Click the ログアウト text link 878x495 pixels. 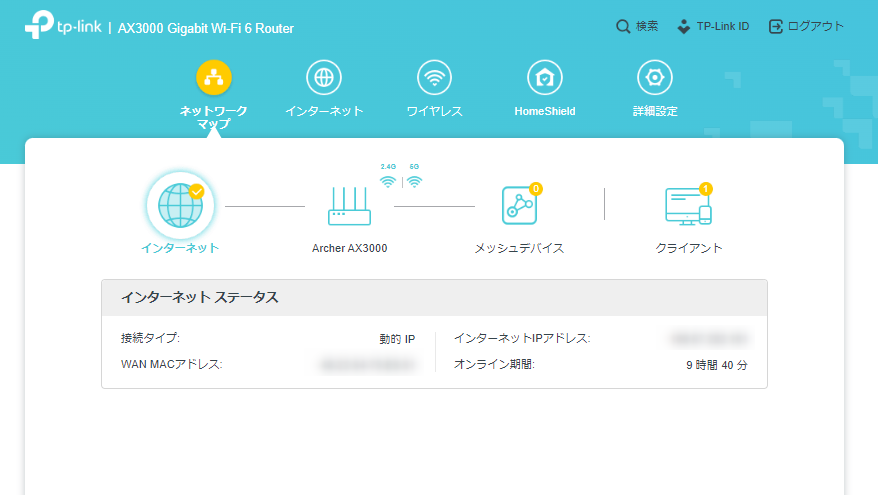(x=816, y=26)
